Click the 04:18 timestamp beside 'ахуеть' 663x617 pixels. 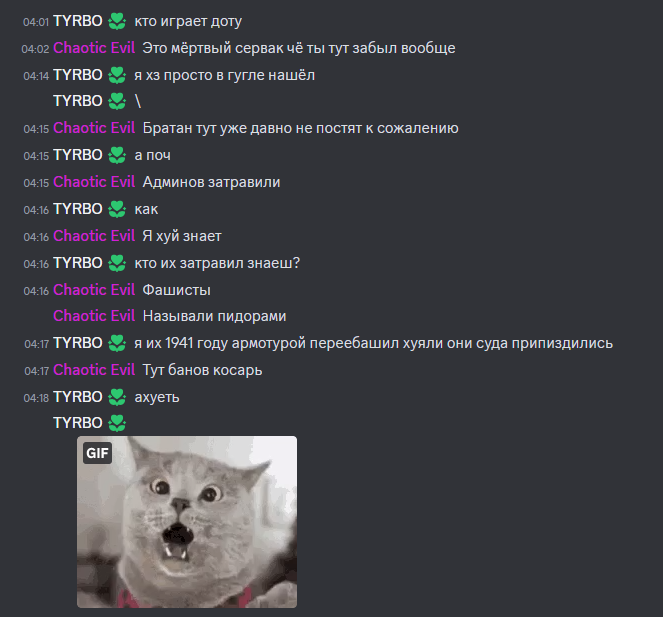pos(36,398)
